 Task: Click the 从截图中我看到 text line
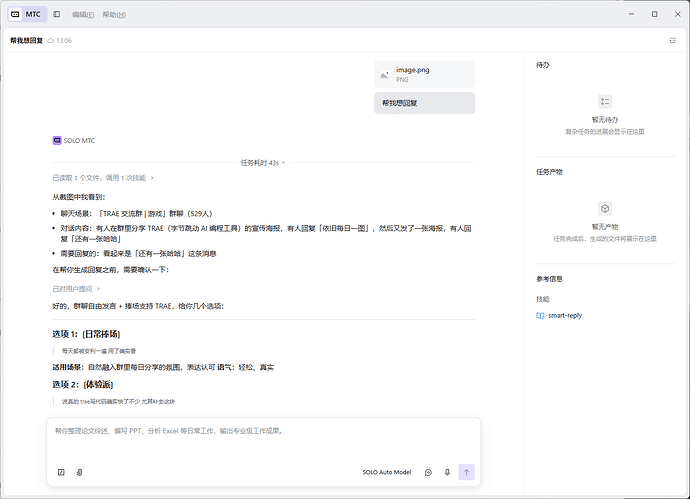point(79,197)
